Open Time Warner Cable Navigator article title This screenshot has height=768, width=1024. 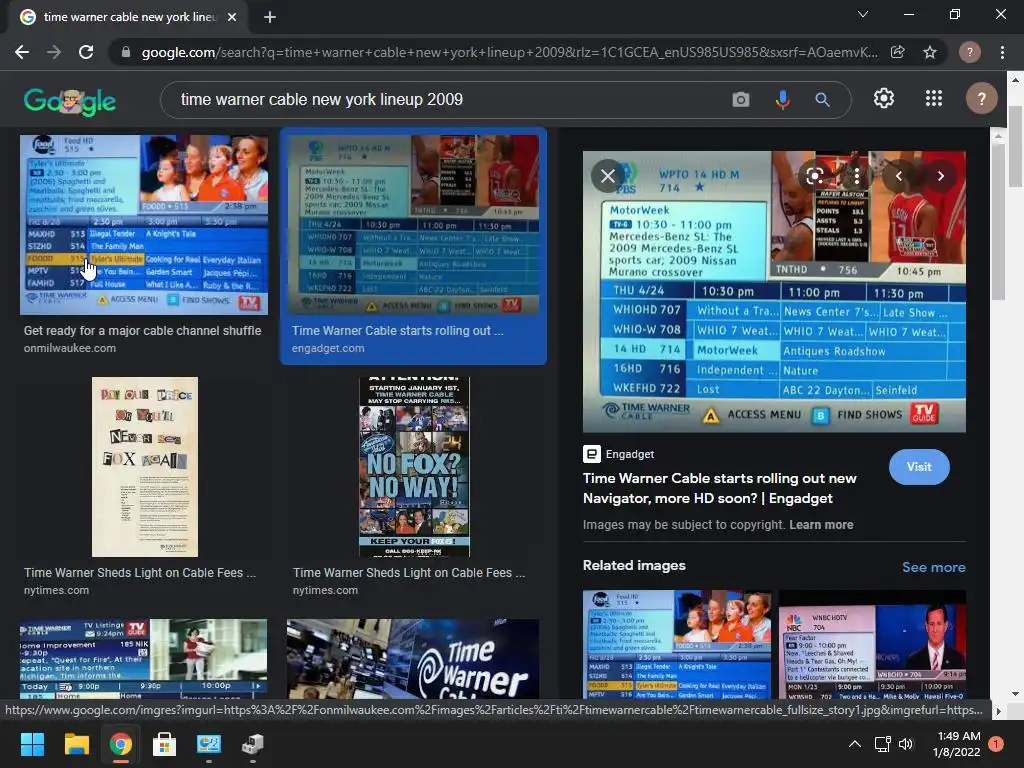(719, 488)
